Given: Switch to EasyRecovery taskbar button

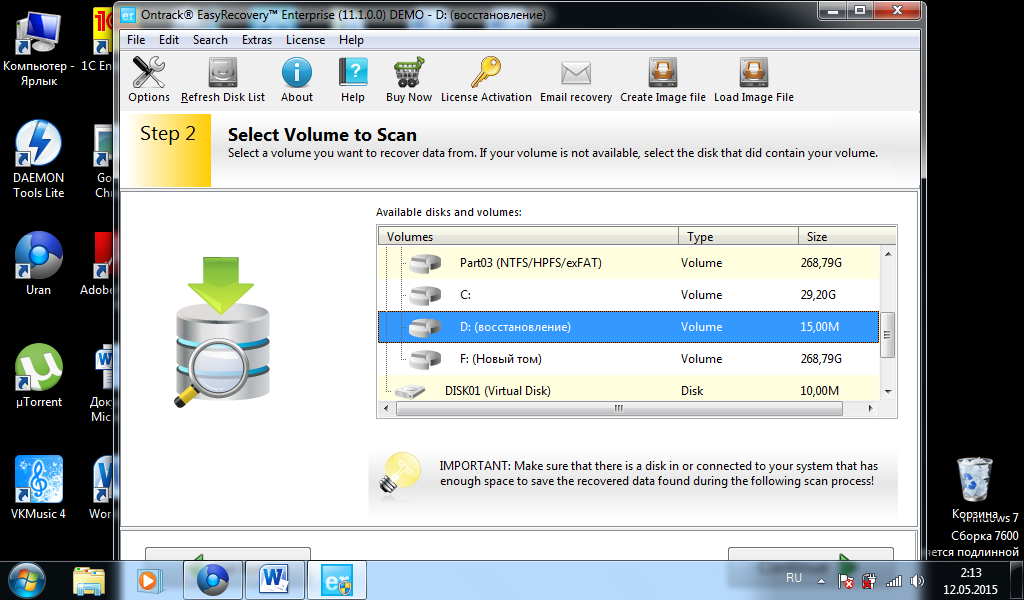Looking at the screenshot, I should [x=337, y=580].
